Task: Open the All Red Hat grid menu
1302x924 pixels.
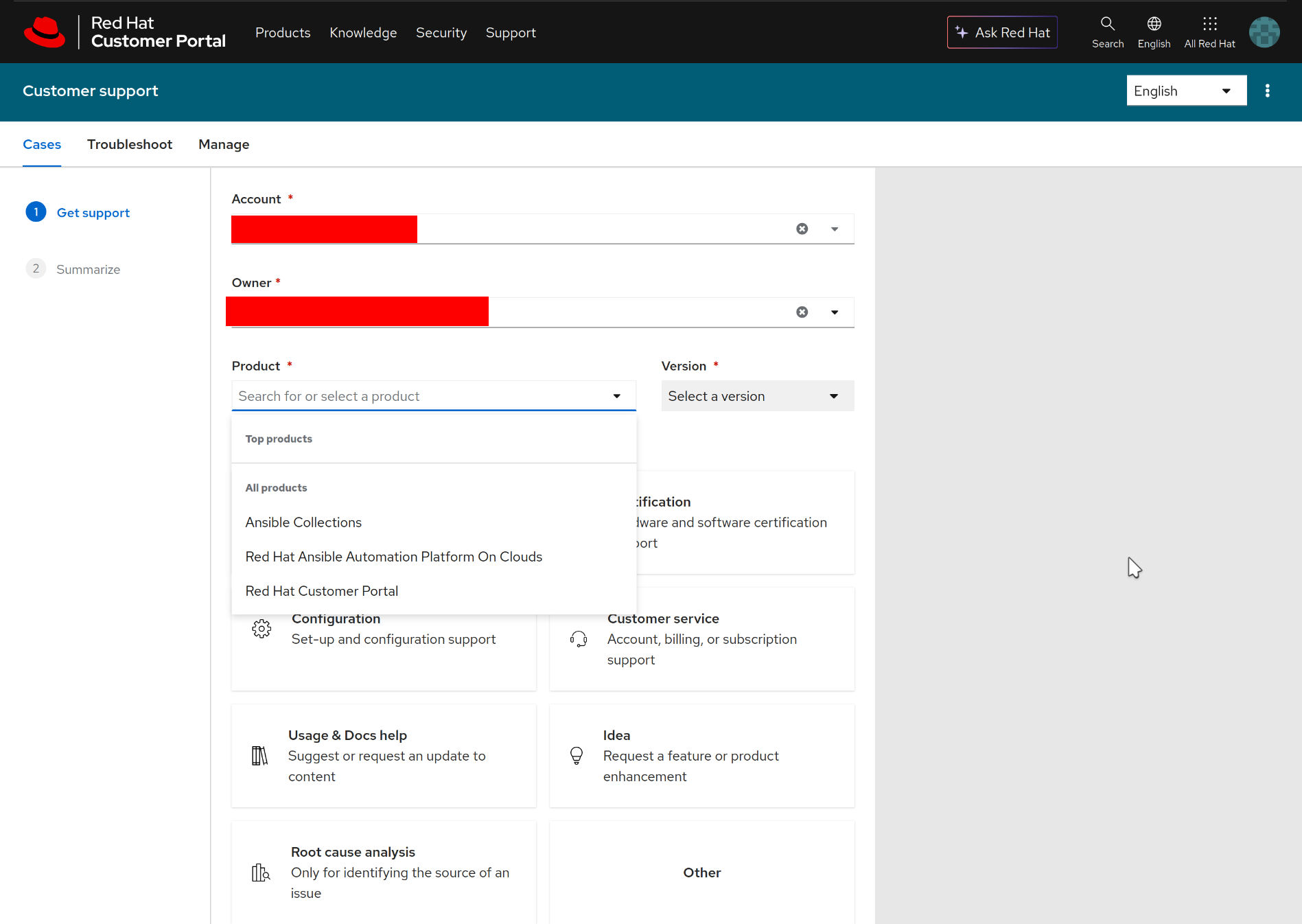Action: 1209,32
